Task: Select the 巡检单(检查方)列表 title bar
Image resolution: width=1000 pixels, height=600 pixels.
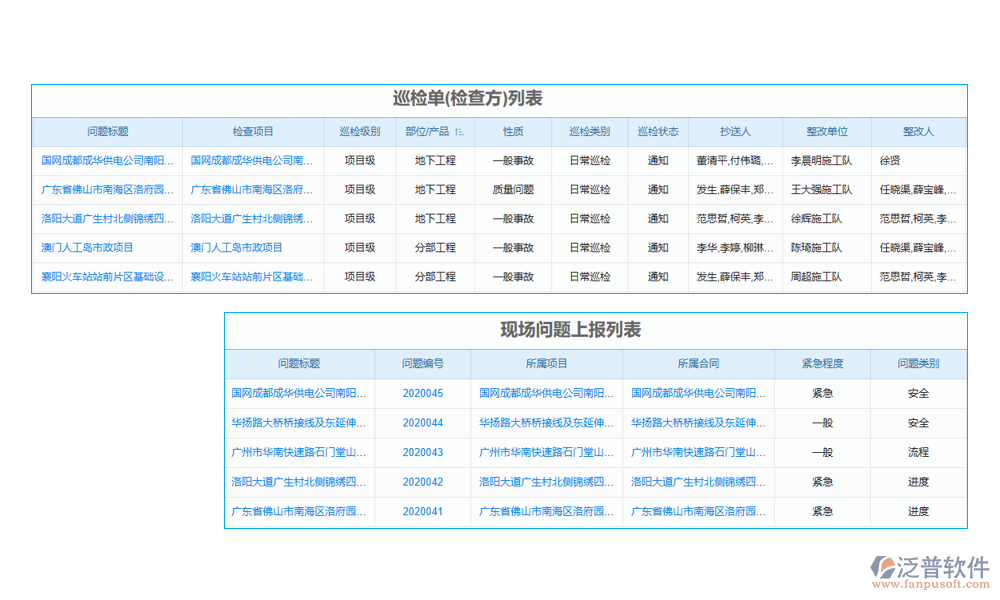Action: [500, 100]
